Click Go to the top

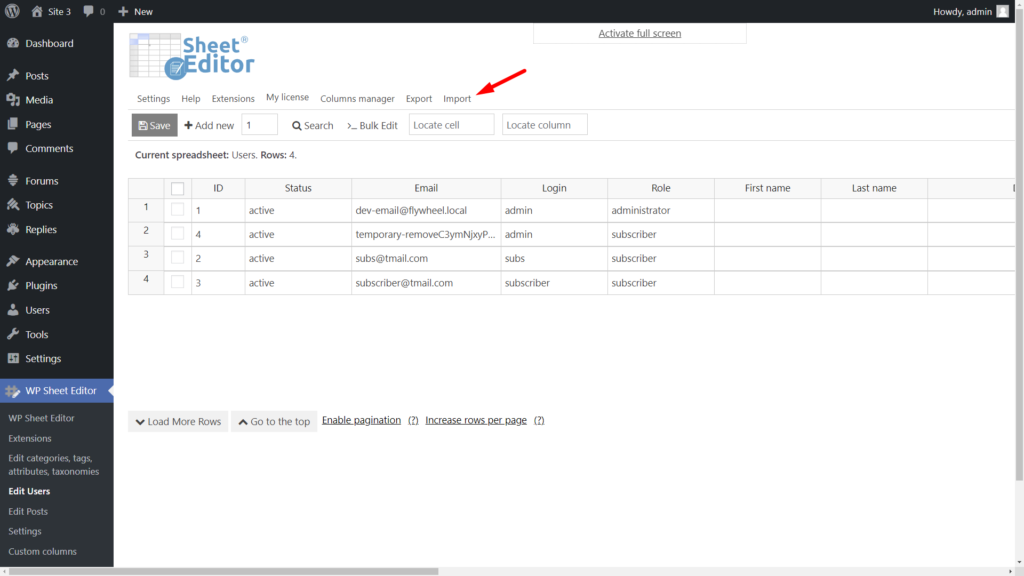274,421
